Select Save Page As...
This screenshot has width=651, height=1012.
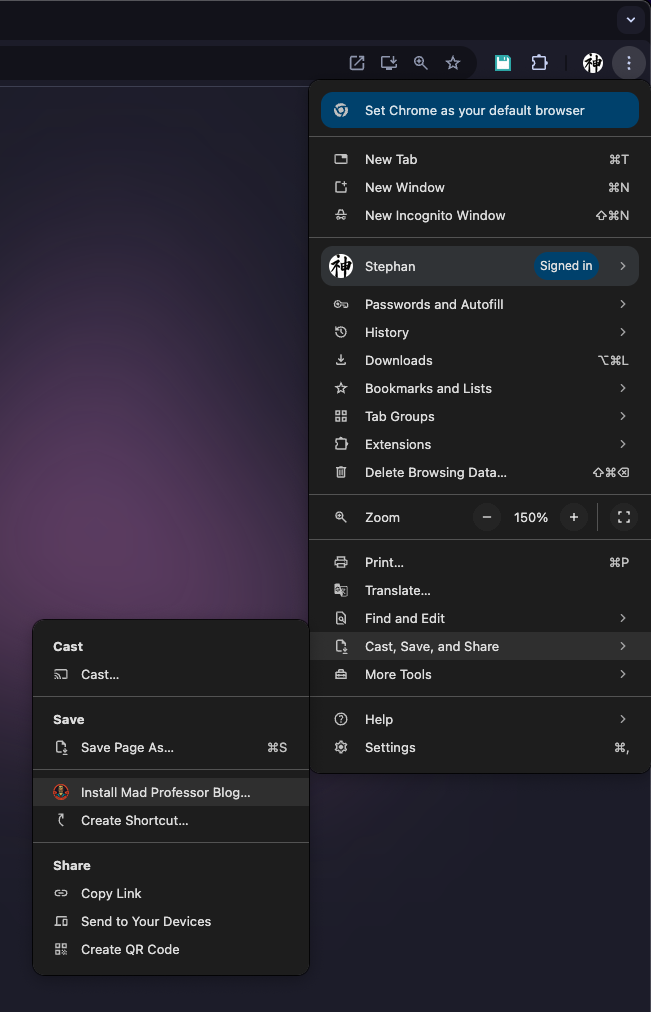pos(171,747)
